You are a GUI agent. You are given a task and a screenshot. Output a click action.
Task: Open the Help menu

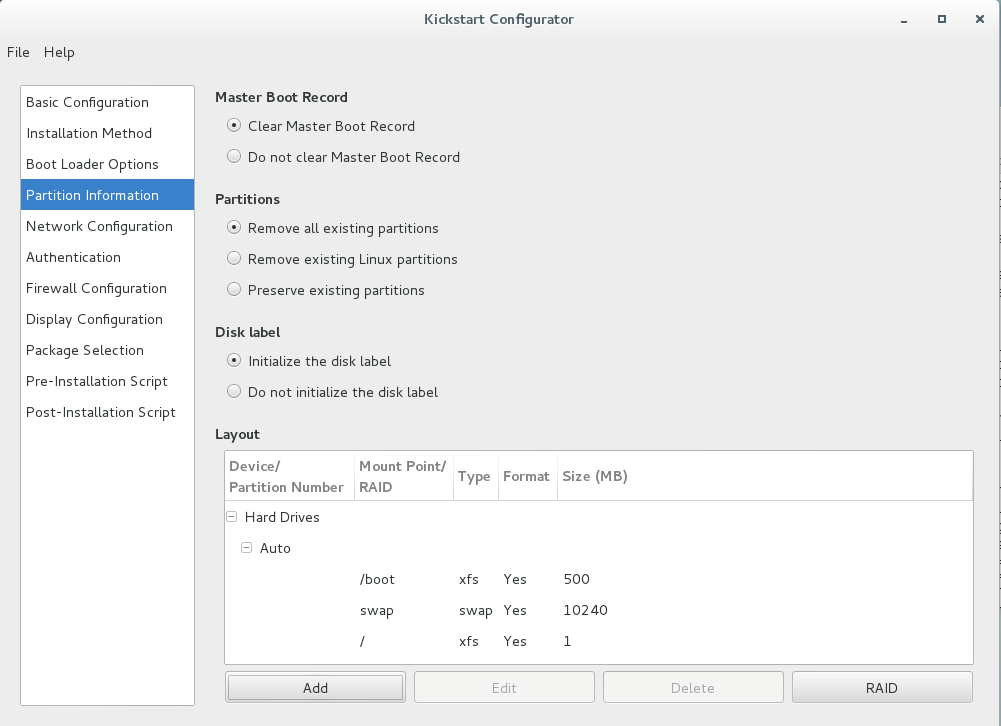coord(59,52)
